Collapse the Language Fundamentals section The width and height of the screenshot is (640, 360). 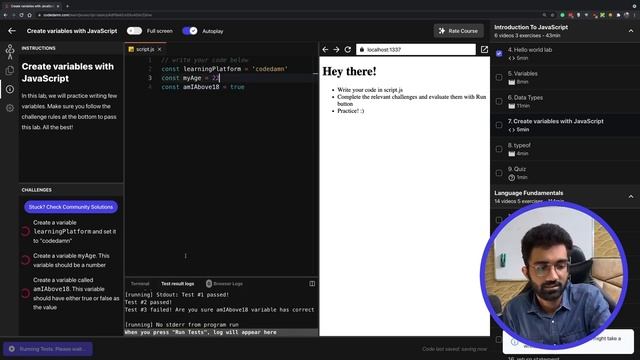click(x=631, y=196)
